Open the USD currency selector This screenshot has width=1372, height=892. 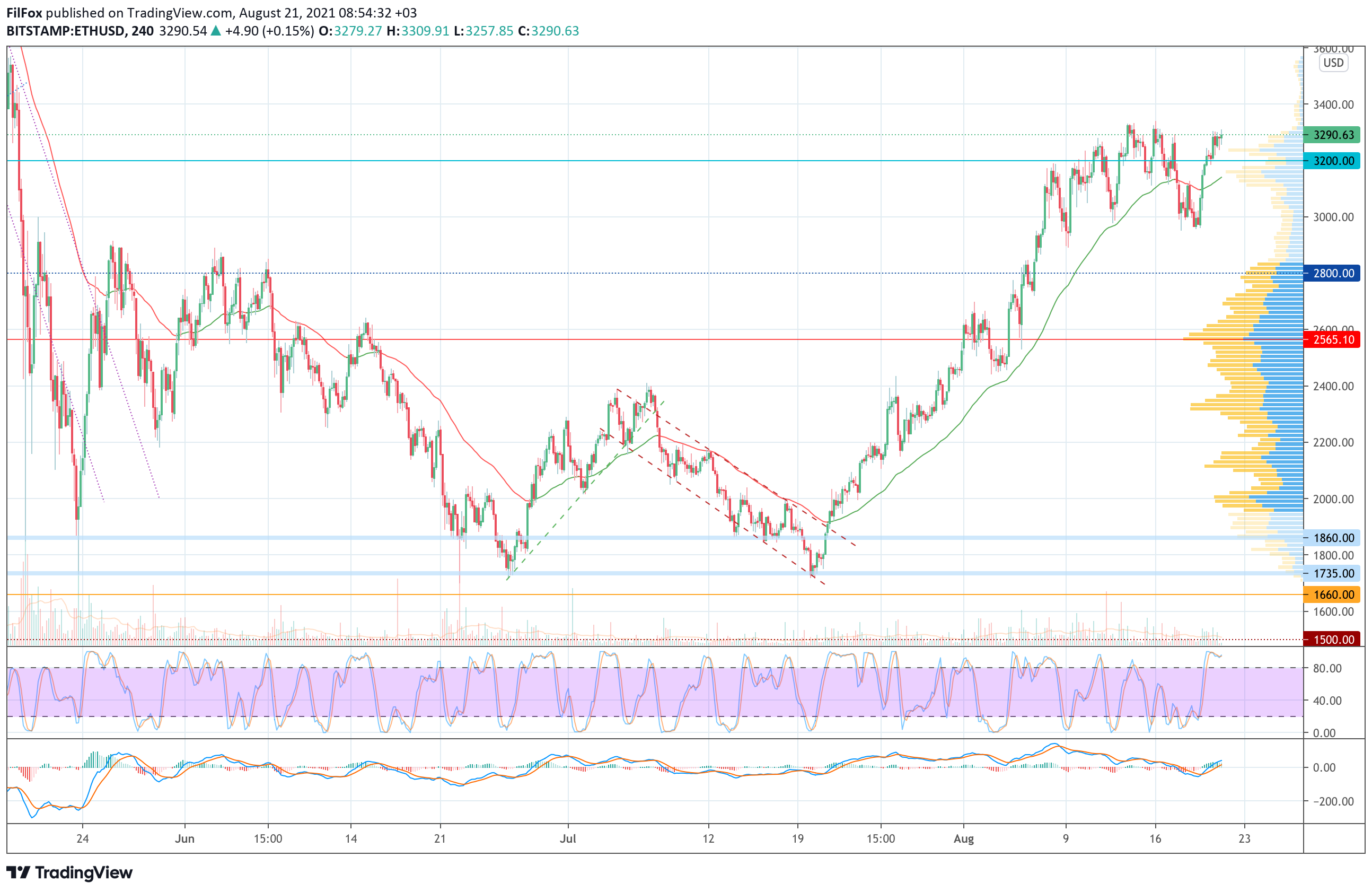[x=1333, y=63]
